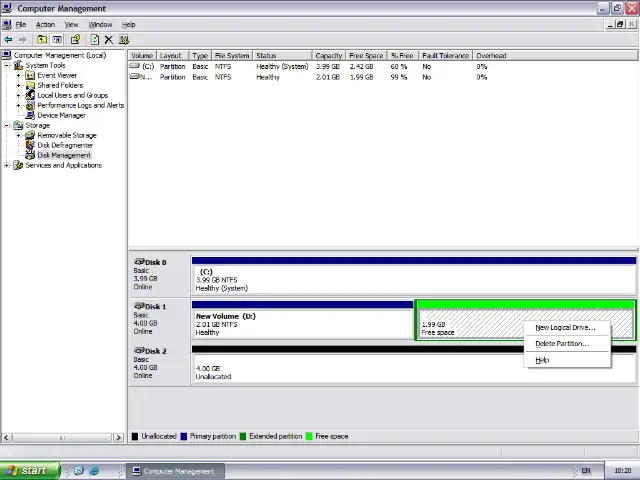This screenshot has width=640, height=480.
Task: Expand the Shared Folders node
Action: [18, 85]
